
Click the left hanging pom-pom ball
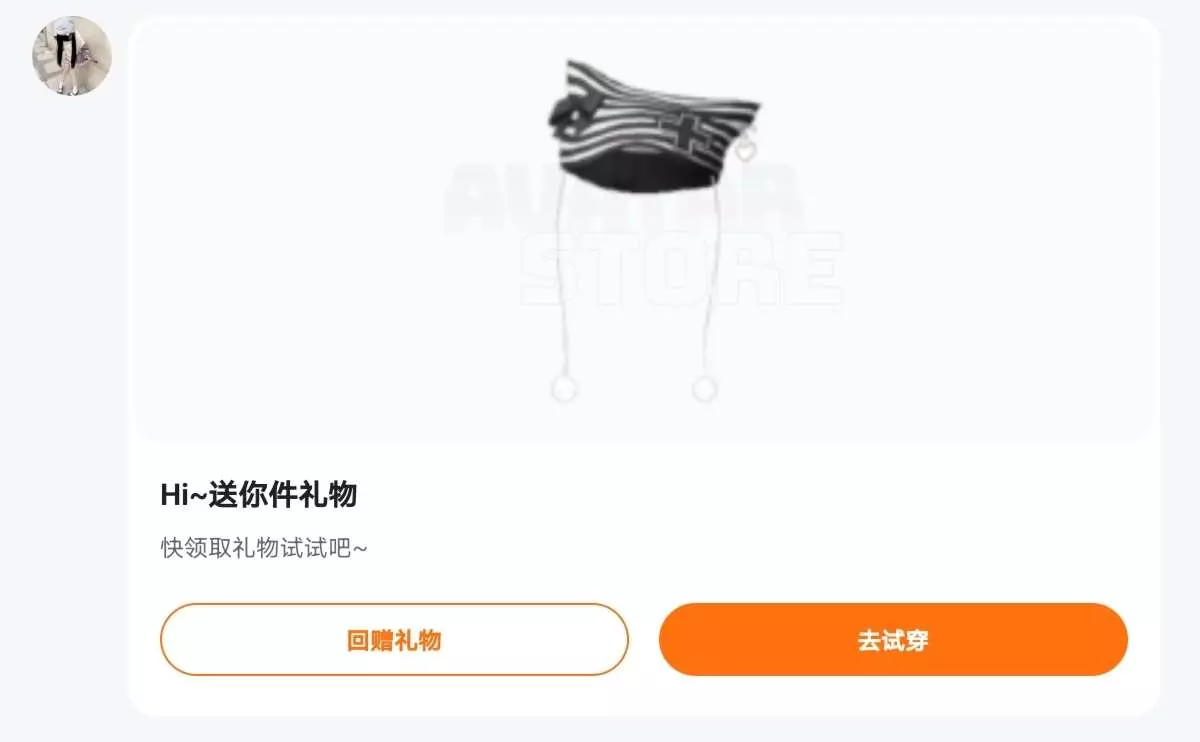point(564,388)
